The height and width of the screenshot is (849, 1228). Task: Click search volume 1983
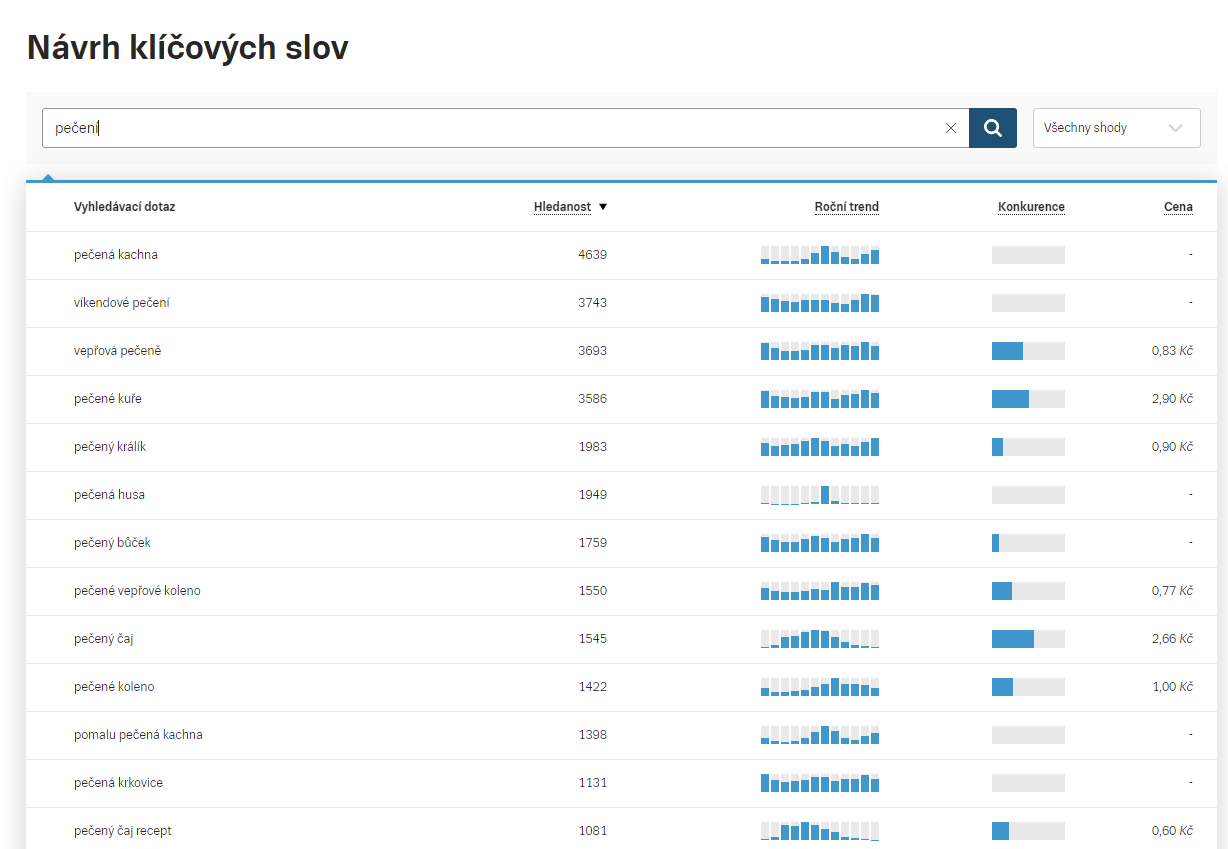(592, 447)
